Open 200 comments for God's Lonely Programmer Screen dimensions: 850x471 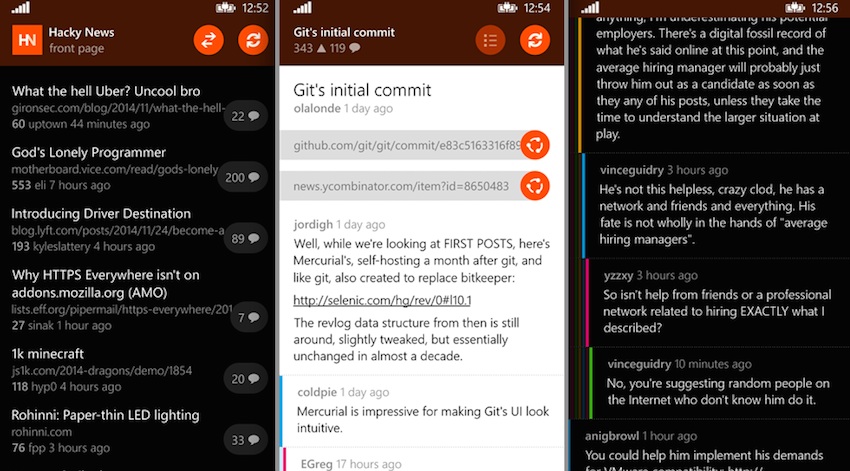coord(242,177)
